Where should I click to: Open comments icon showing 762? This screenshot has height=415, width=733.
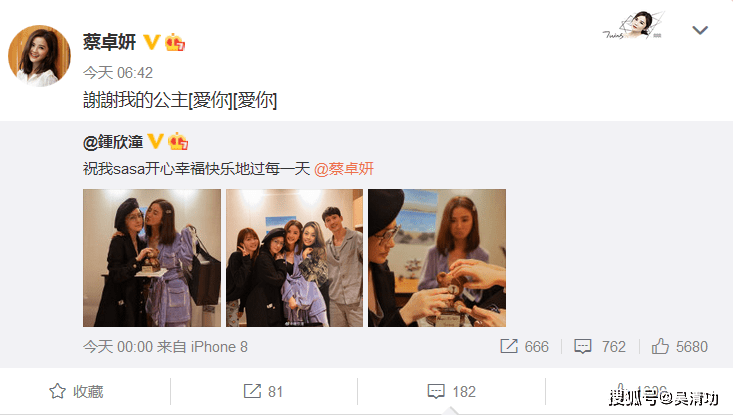click(582, 346)
